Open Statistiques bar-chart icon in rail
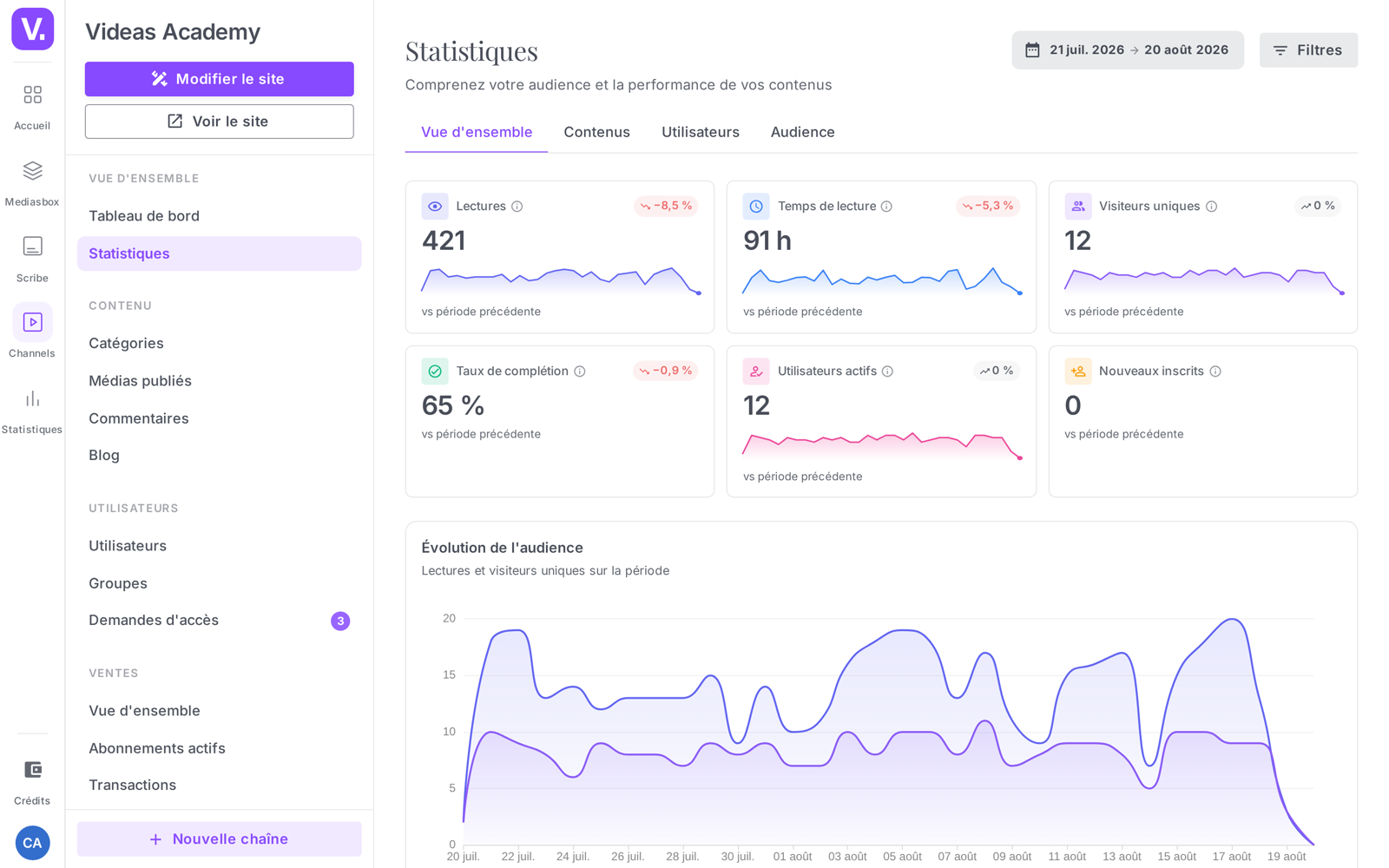1389x868 pixels. [32, 398]
